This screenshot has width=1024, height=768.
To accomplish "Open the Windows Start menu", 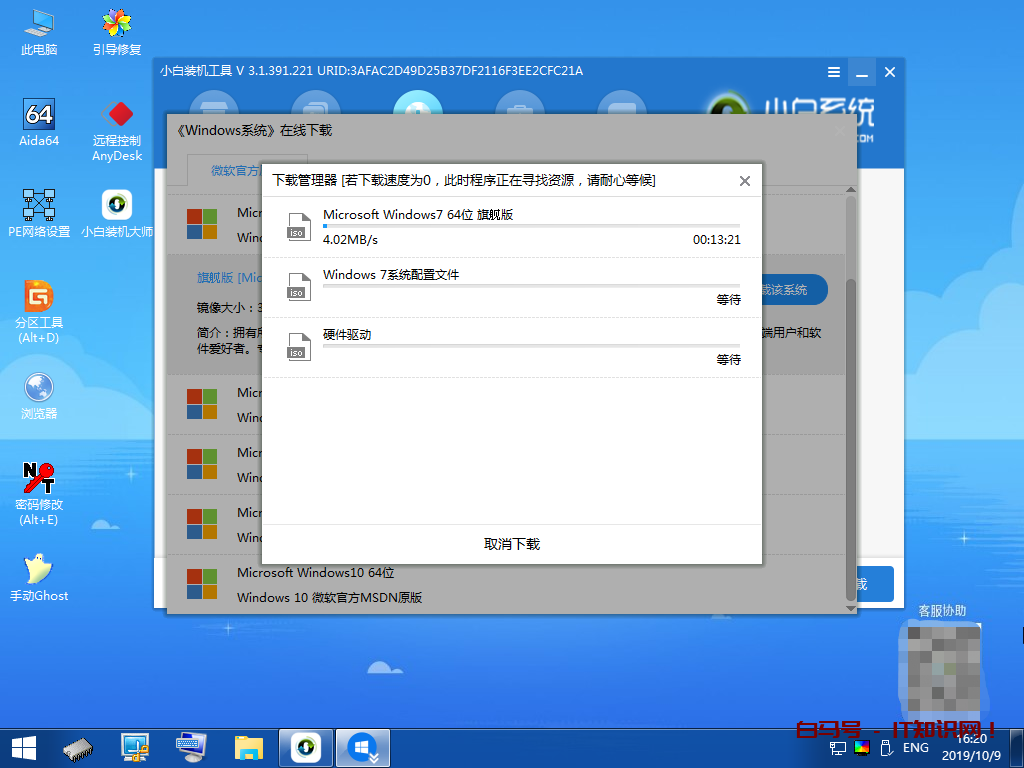I will [24, 747].
